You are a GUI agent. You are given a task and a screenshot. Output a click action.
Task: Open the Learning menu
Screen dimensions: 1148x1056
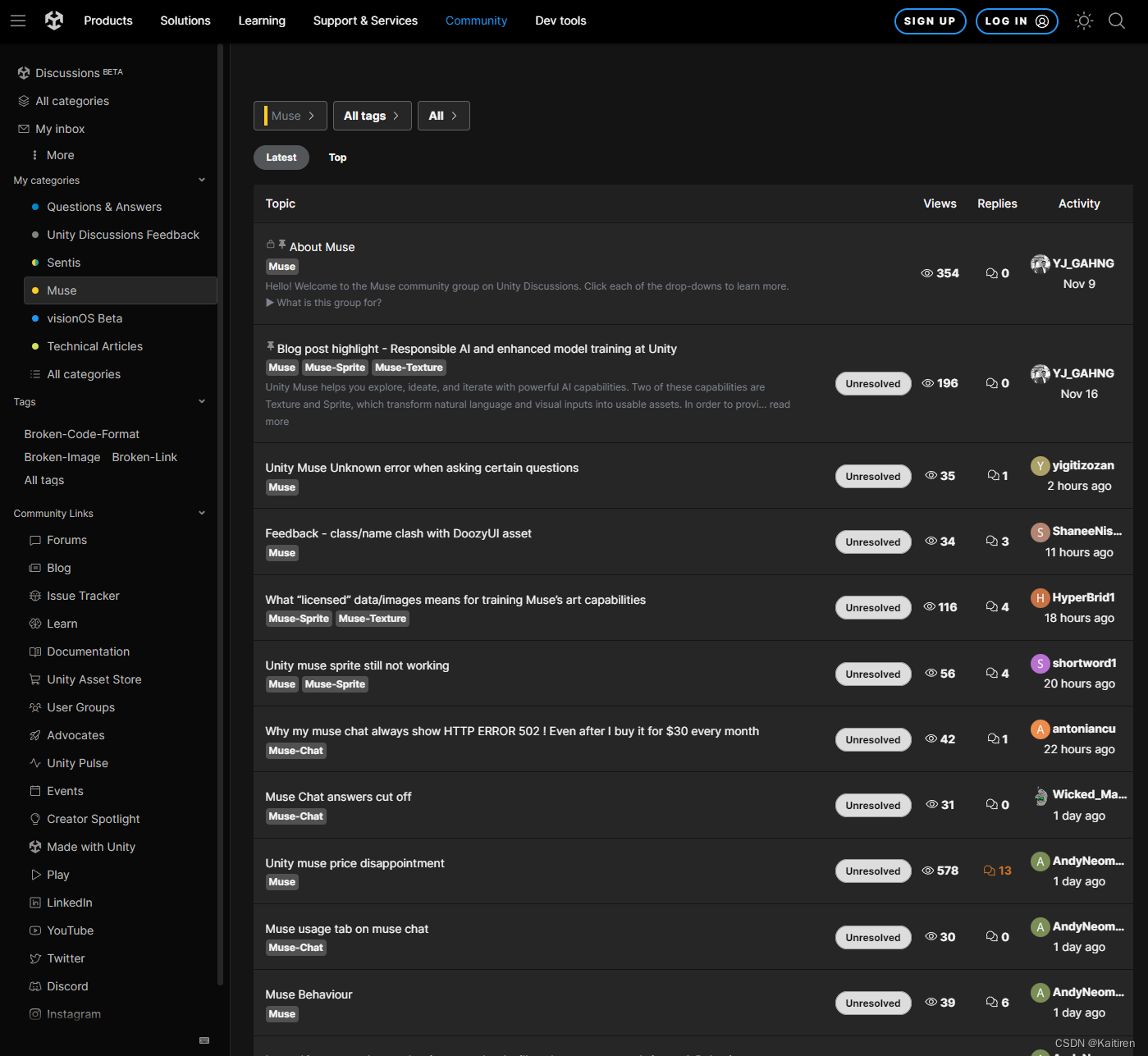tap(262, 21)
